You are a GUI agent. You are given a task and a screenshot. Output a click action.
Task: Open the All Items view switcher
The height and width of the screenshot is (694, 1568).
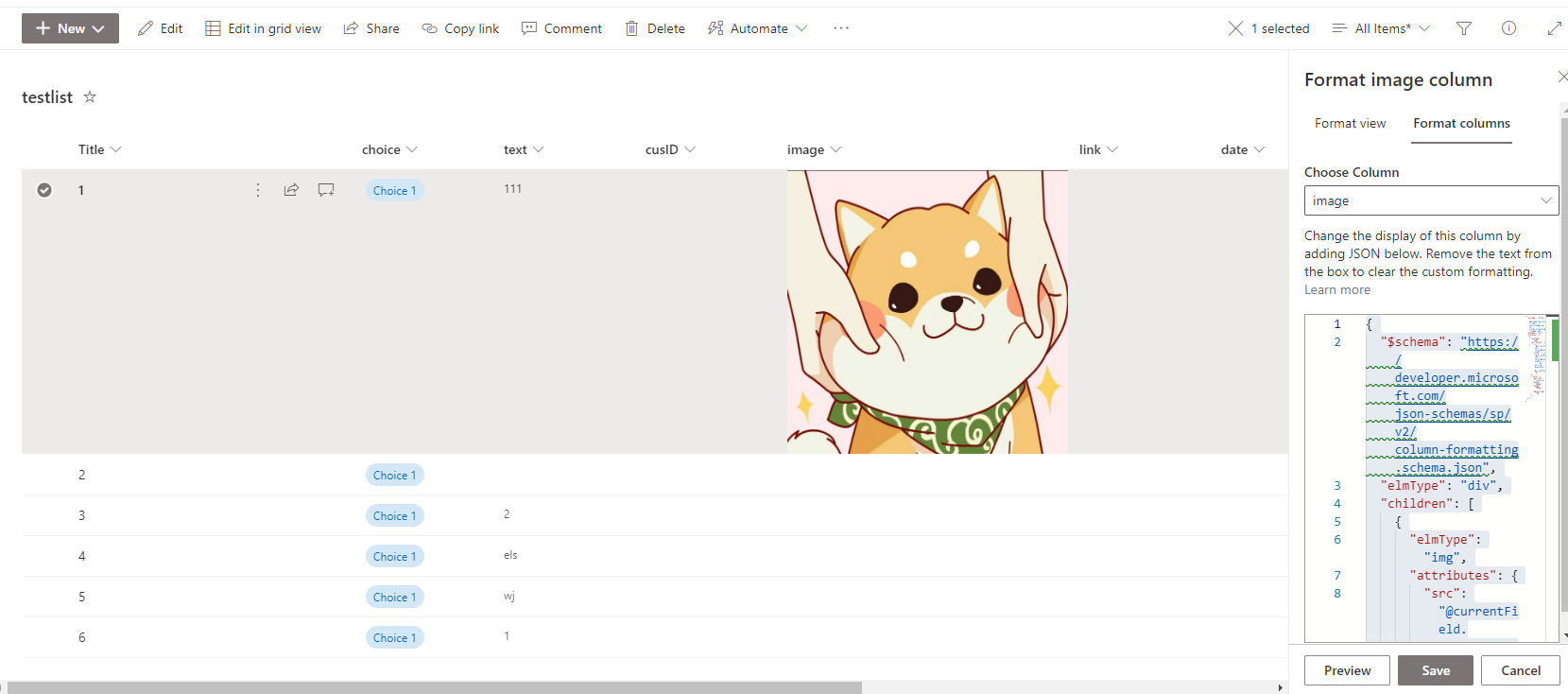[1381, 28]
